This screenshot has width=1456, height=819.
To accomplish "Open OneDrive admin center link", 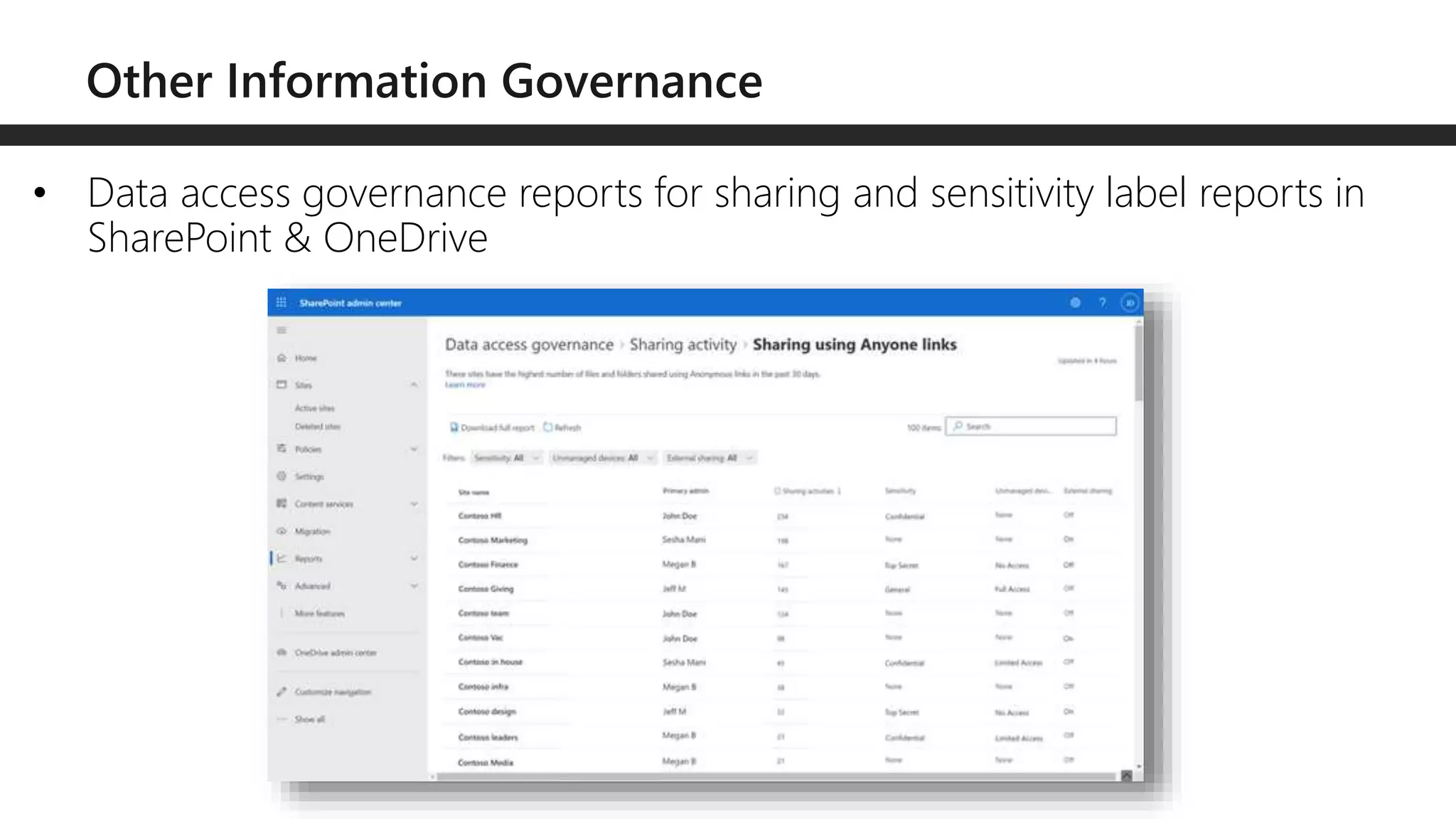I will click(336, 652).
